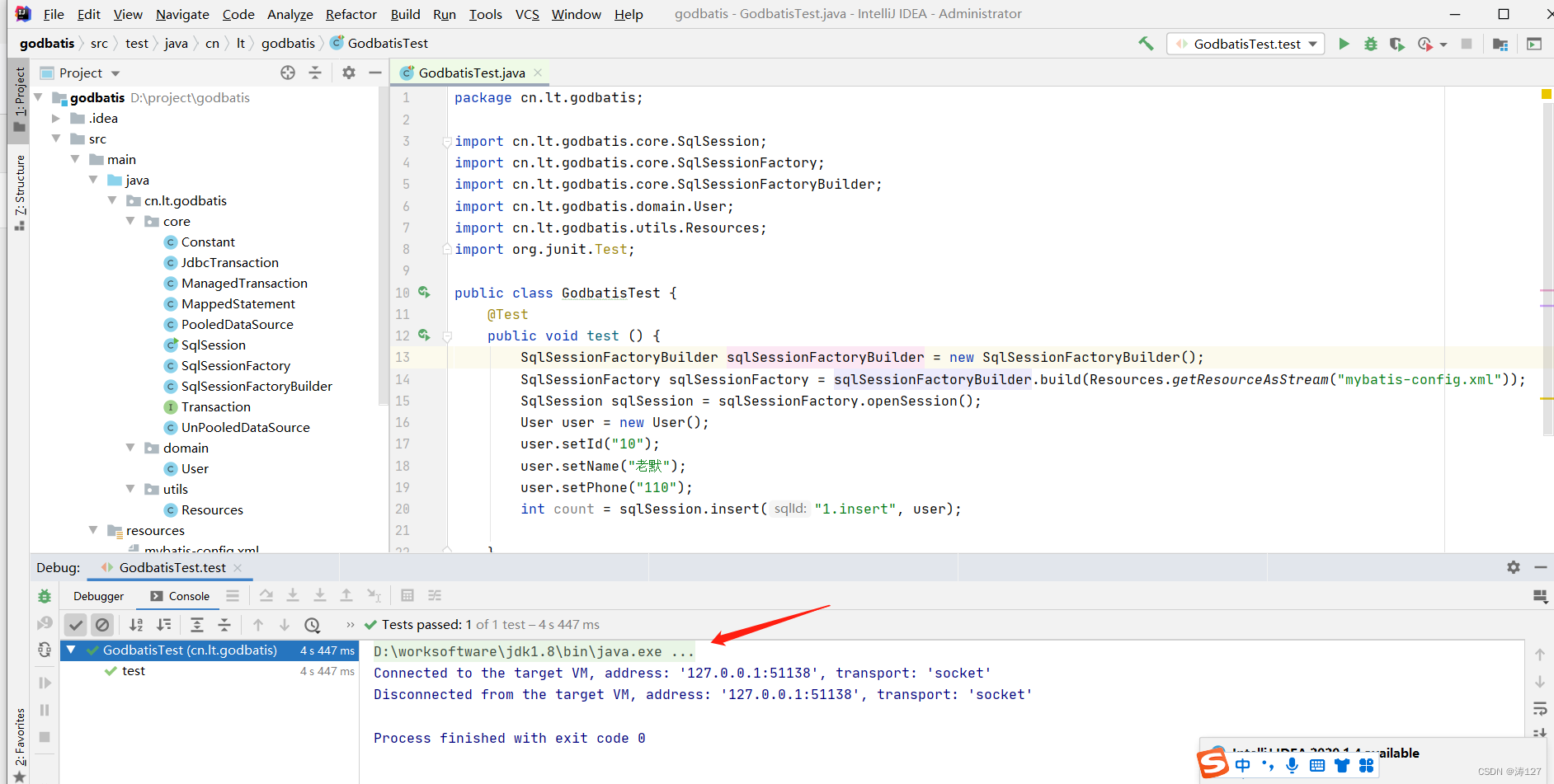
Task: Toggle auto-test rerun icon in Debug sidebar
Action: [x=45, y=650]
